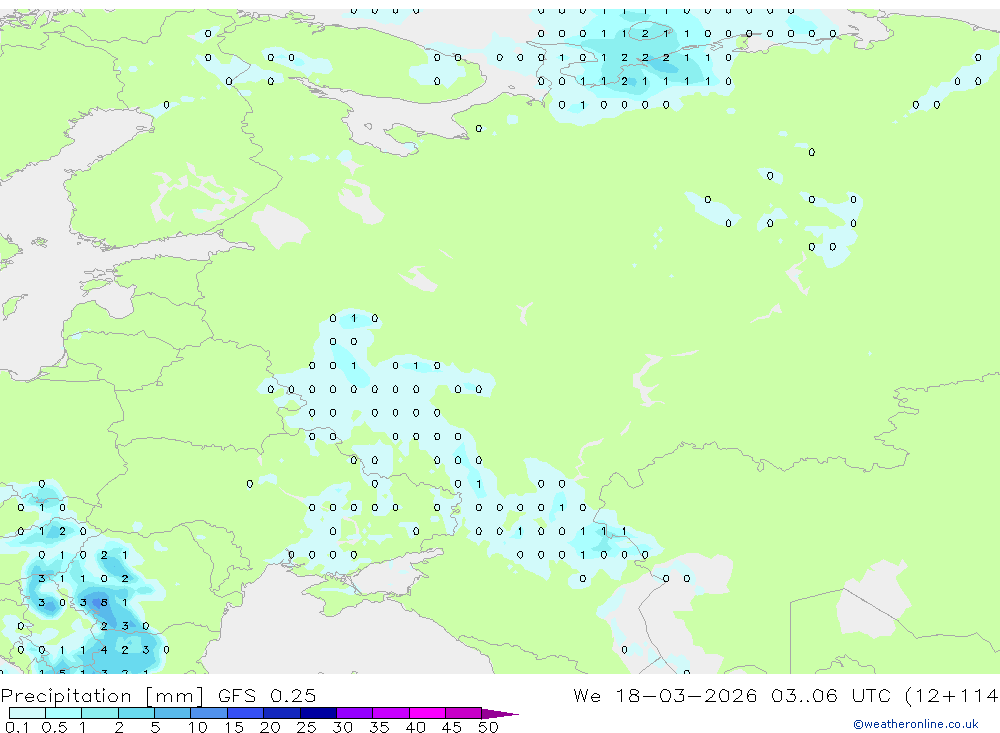Screen dimensions: 1000x733
Task: Click the 0.5–1 mm legend color box
Action: (64, 713)
